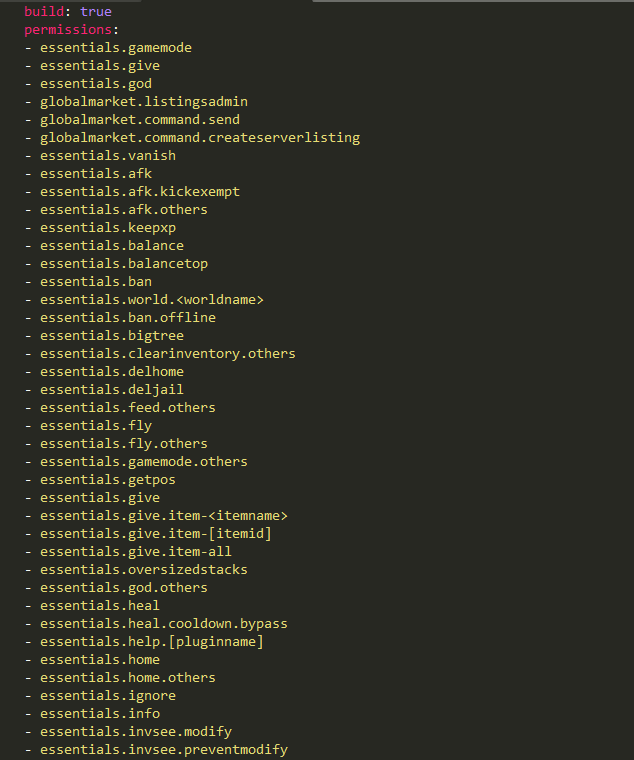Click essentials.help.[pluginname] entry
The image size is (634, 760).
(x=152, y=642)
